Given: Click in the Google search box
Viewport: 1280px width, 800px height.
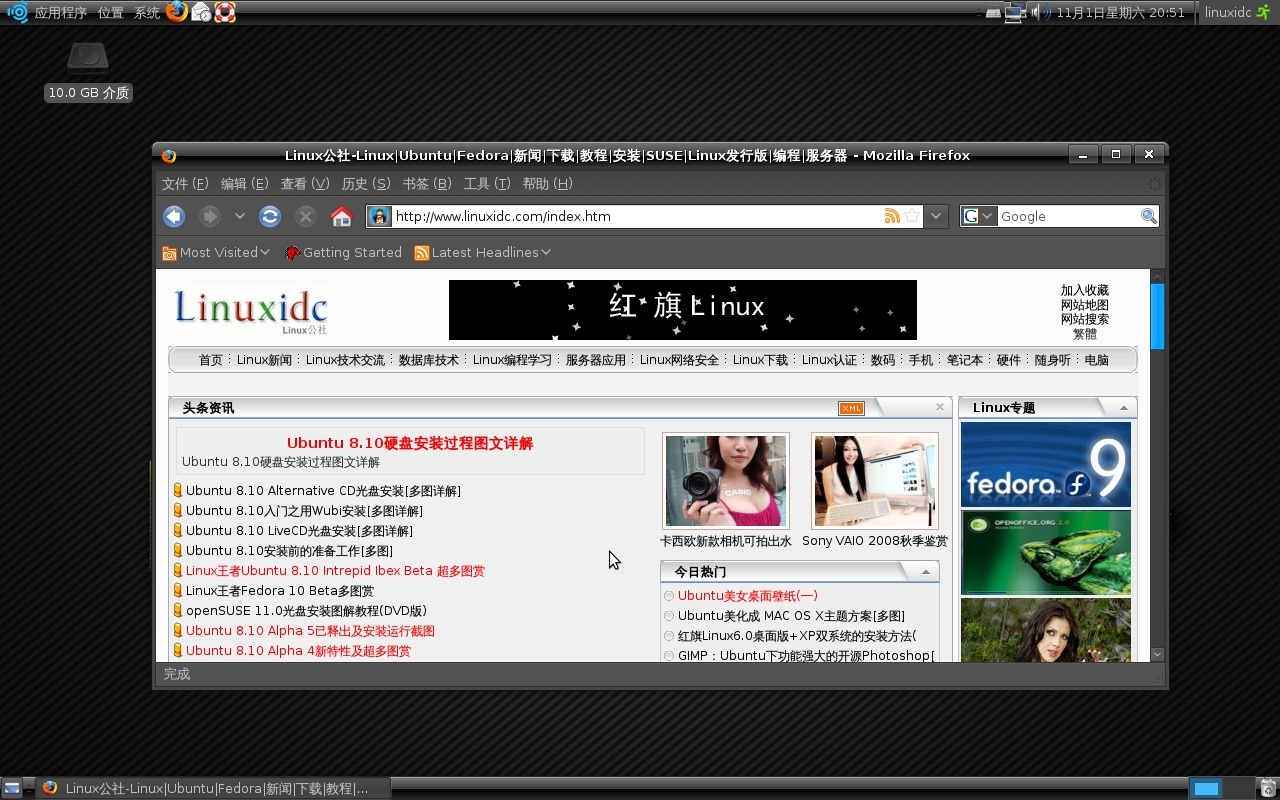Looking at the screenshot, I should pyautogui.click(x=1068, y=216).
